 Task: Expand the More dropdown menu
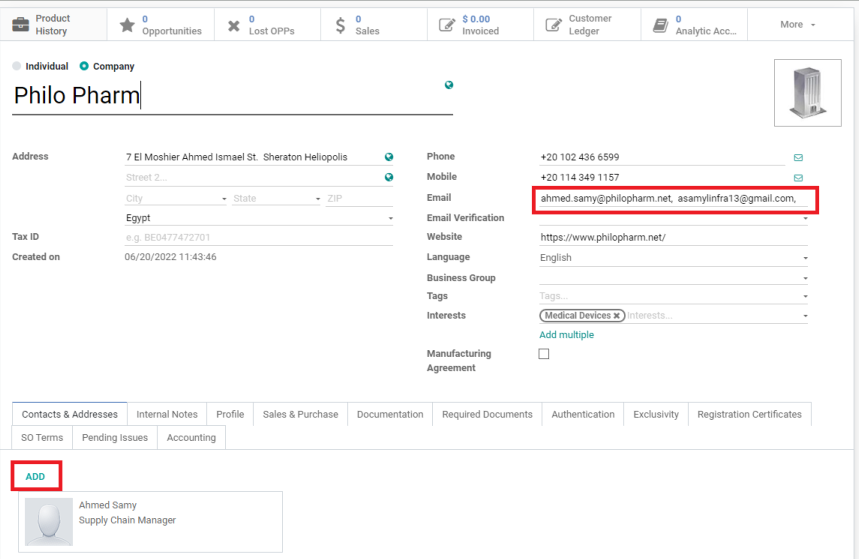click(798, 25)
